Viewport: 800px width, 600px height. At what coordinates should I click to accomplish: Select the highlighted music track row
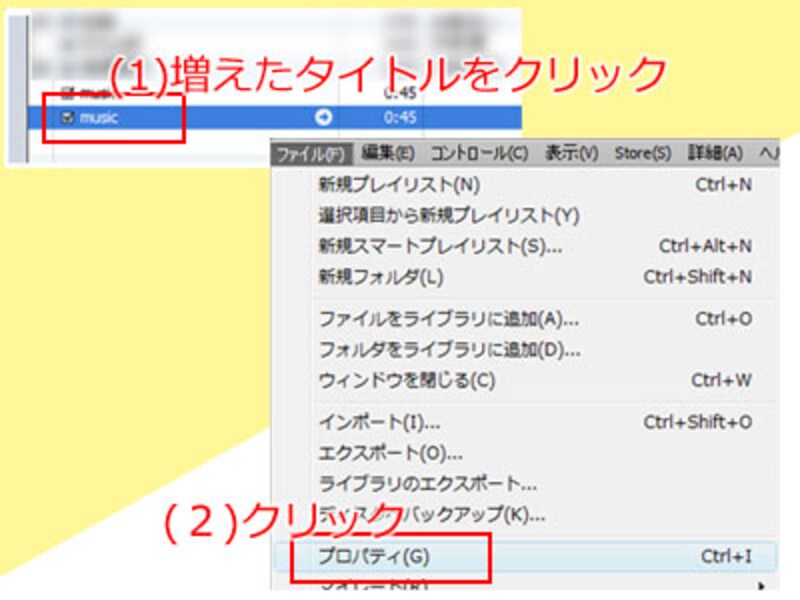180,115
